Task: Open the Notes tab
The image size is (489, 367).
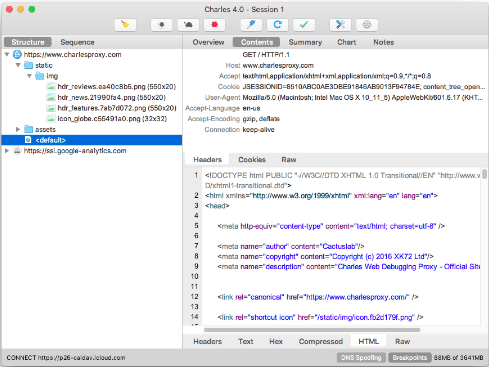Action: click(x=384, y=42)
